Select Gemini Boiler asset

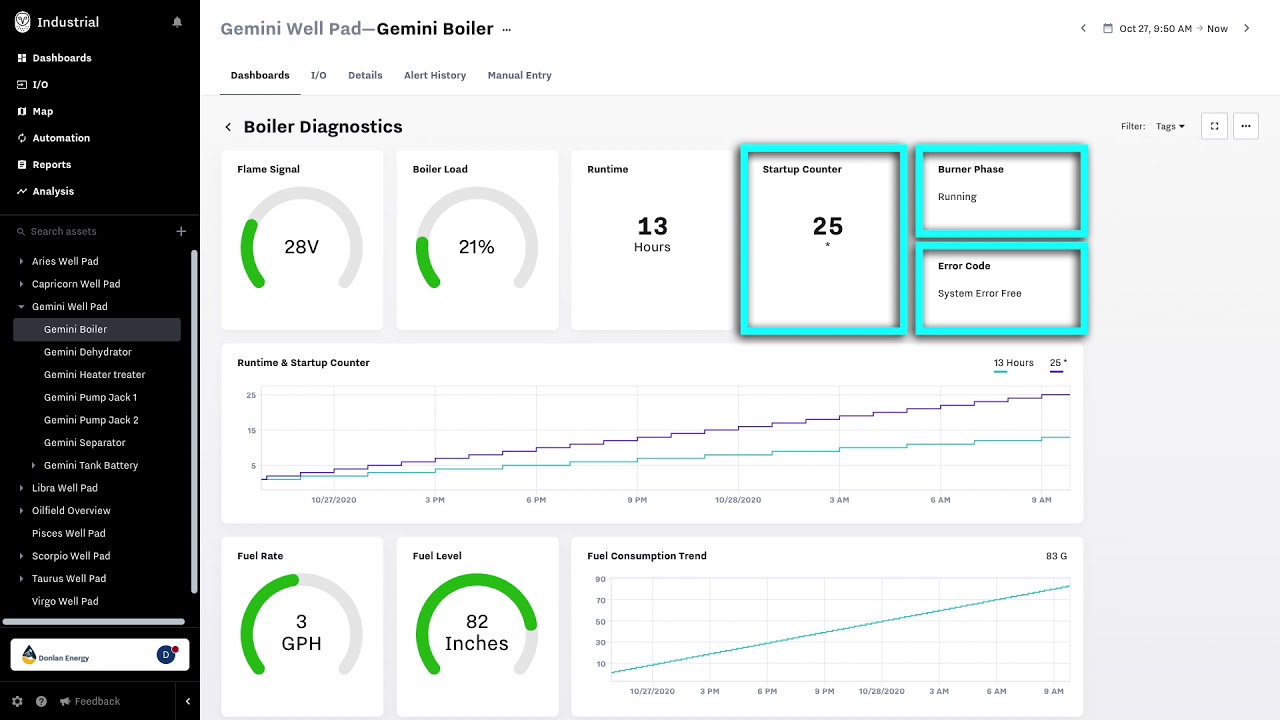point(97,329)
